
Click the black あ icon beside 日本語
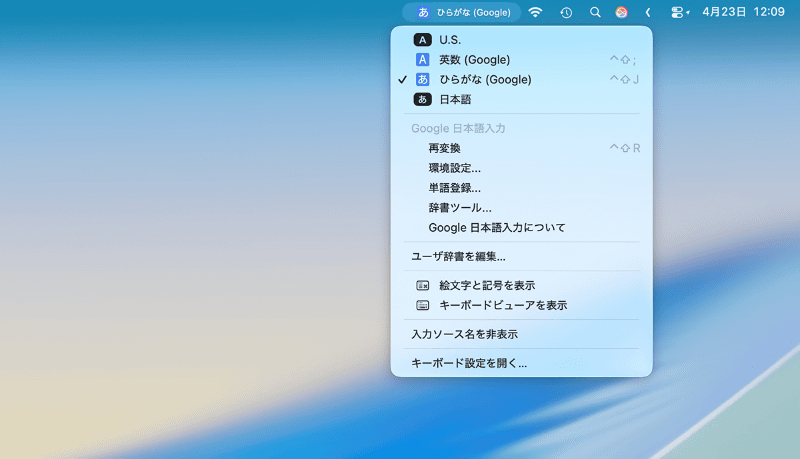(x=422, y=99)
